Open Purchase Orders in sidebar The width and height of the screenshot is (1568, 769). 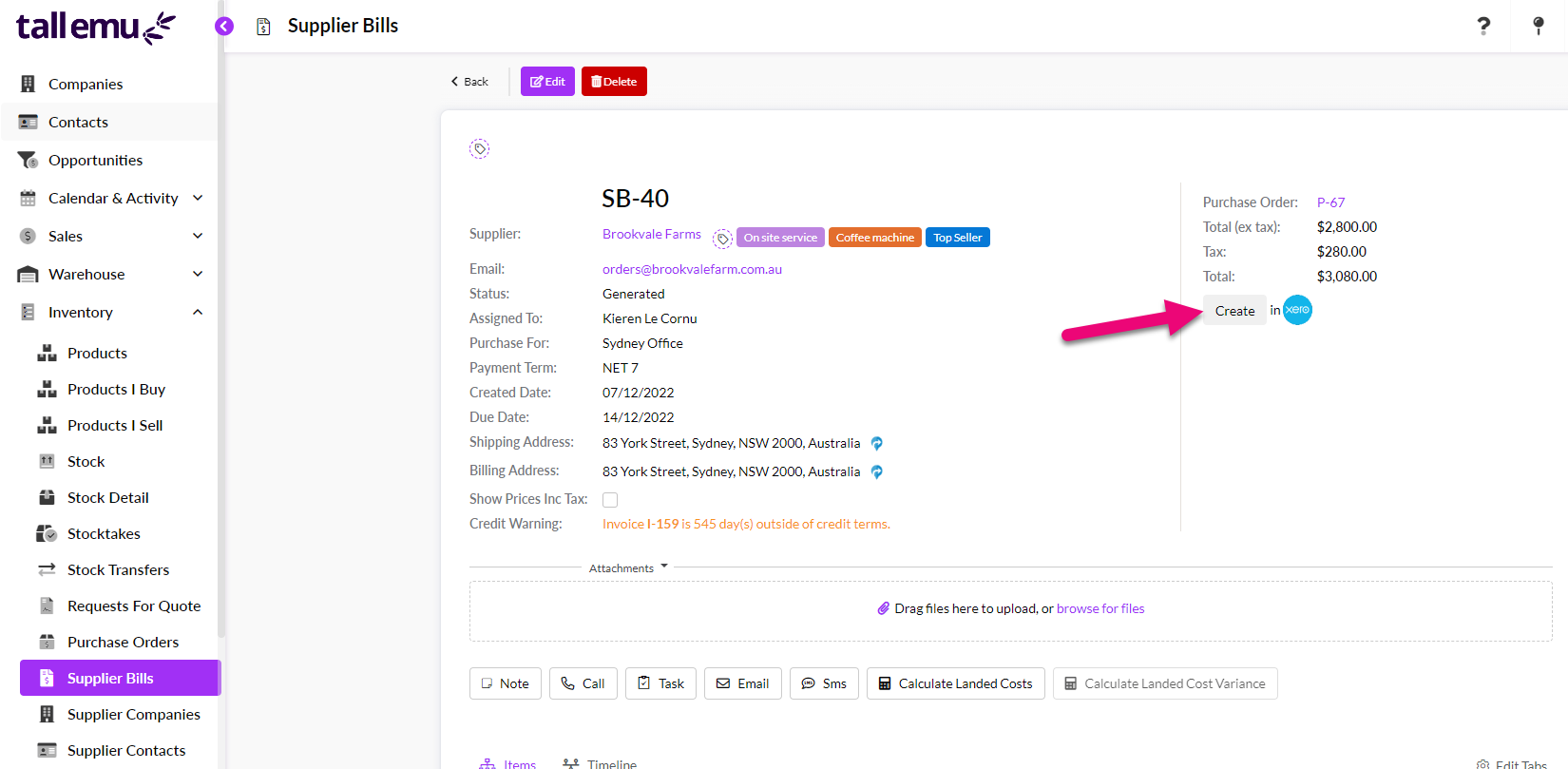pos(123,642)
